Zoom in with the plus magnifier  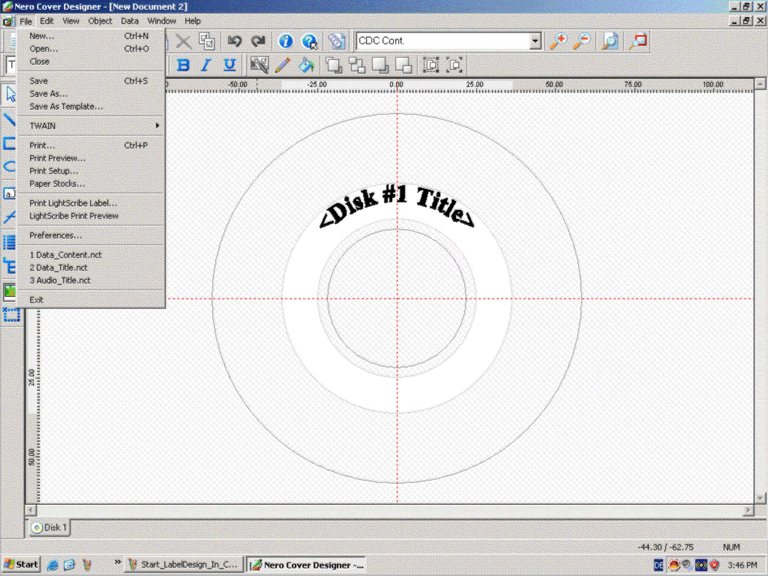click(558, 41)
